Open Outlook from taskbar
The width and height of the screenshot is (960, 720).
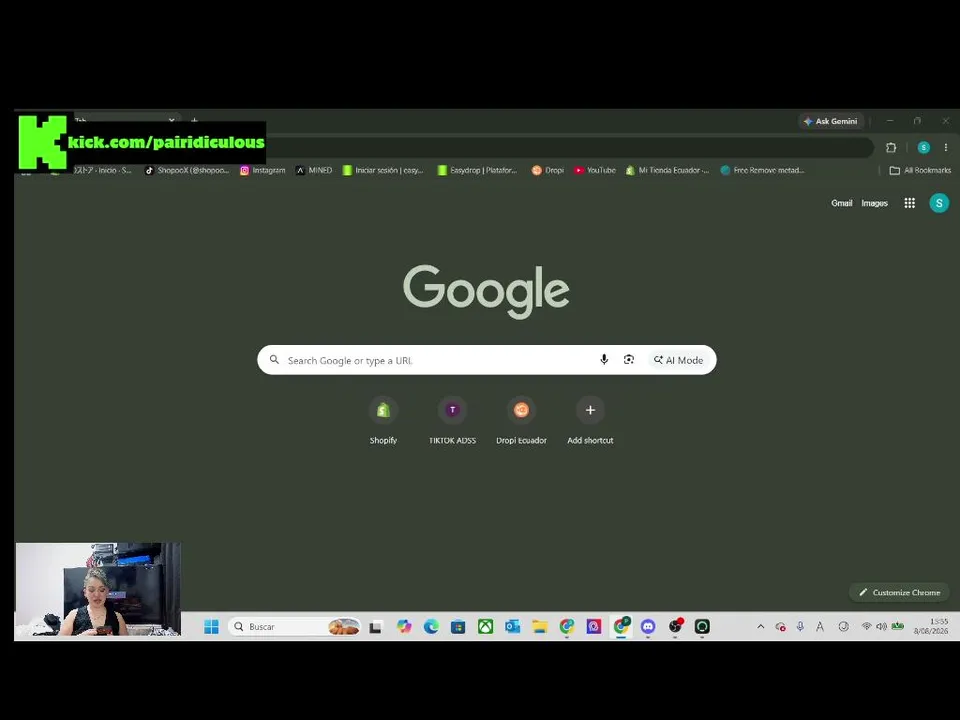tap(512, 626)
